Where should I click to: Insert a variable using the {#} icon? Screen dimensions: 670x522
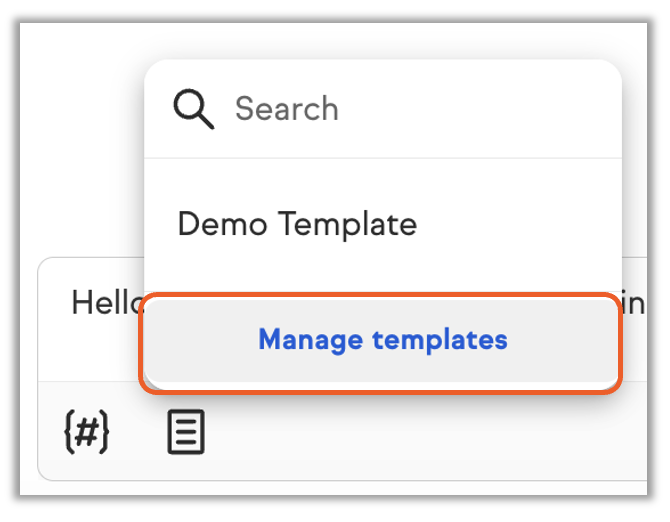[86, 433]
